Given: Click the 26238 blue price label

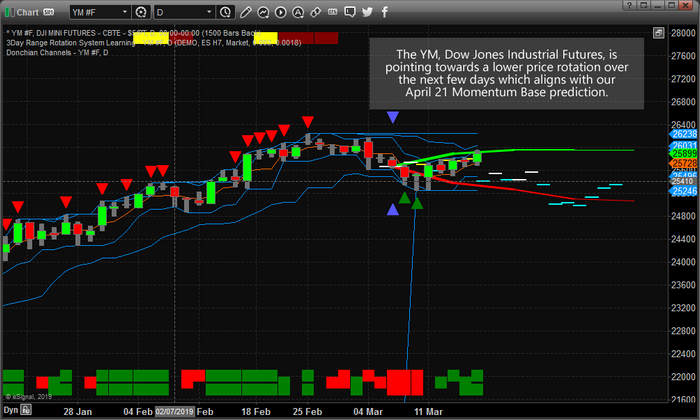Looking at the screenshot, I should [683, 134].
